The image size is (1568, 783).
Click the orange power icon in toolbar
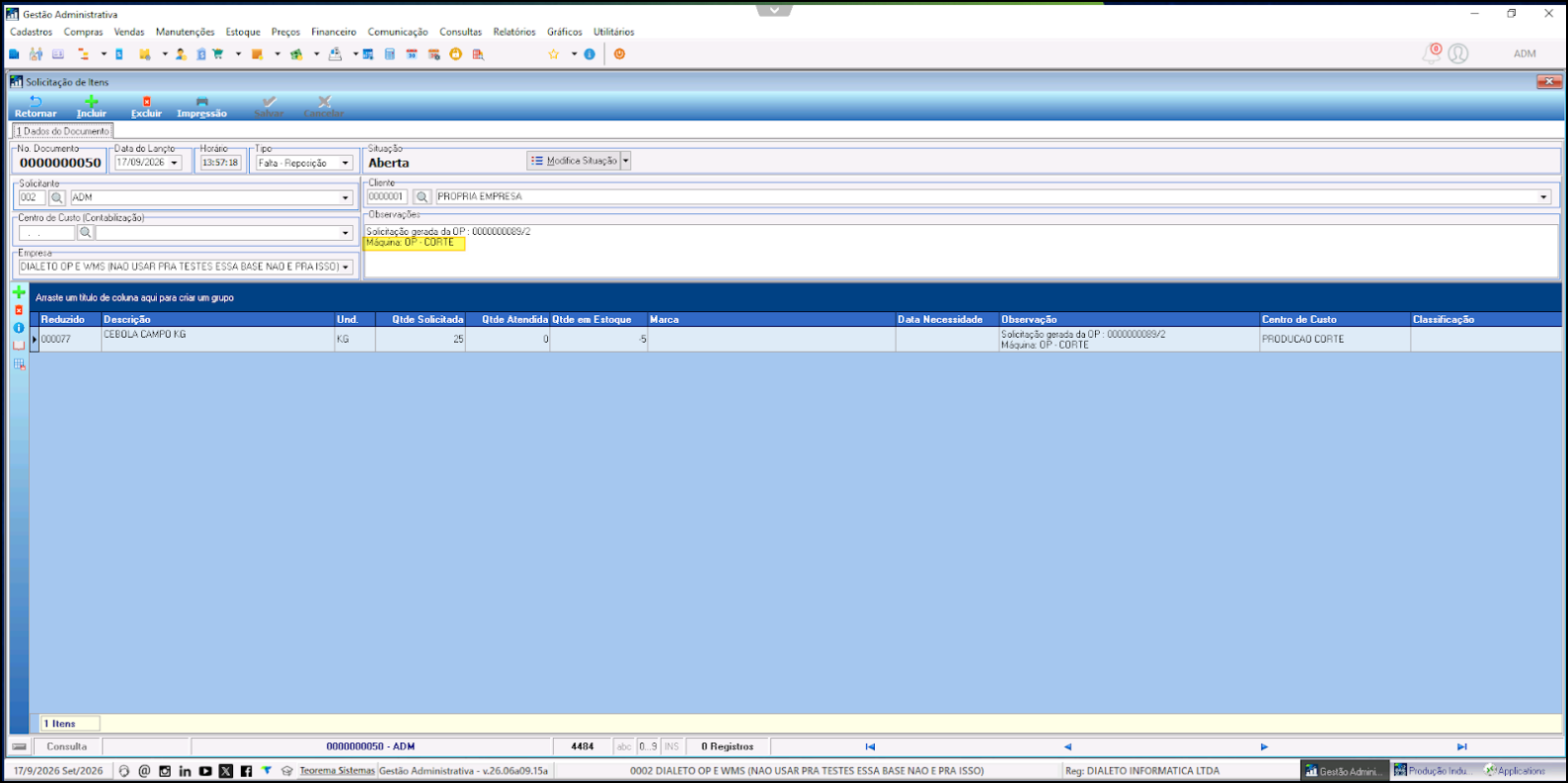pos(619,54)
